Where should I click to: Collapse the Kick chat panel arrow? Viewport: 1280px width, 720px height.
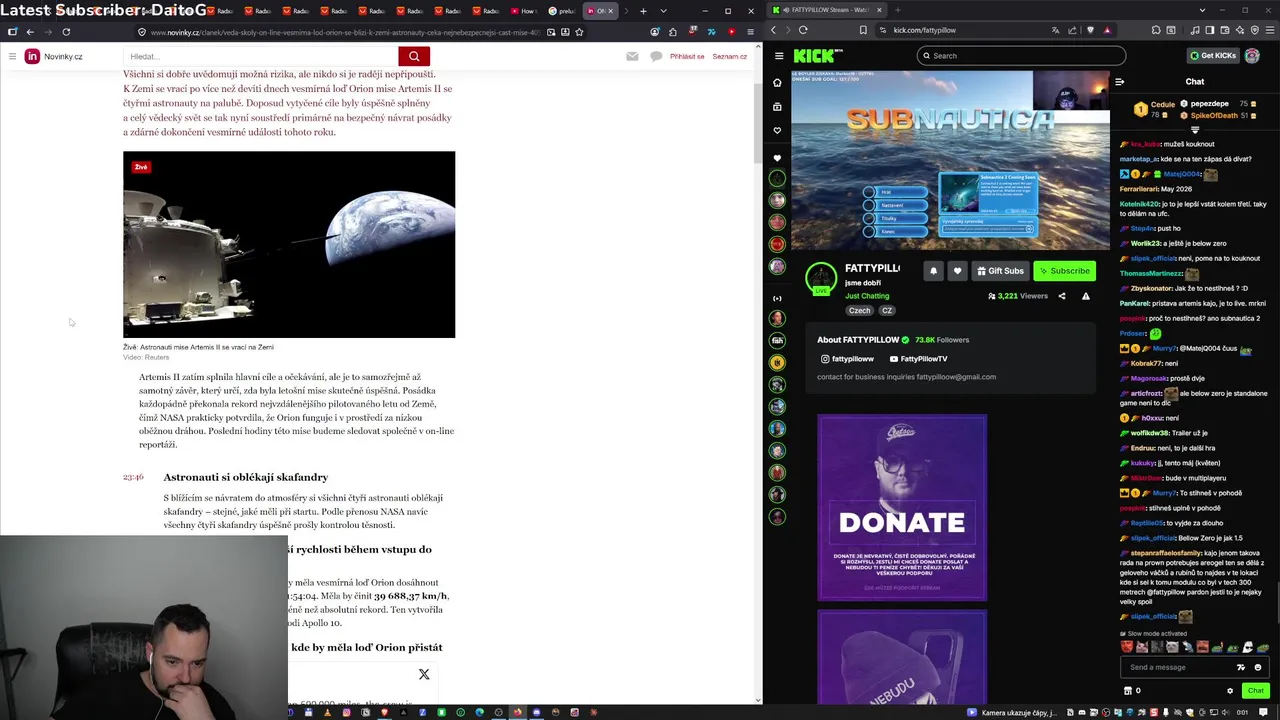point(1119,82)
